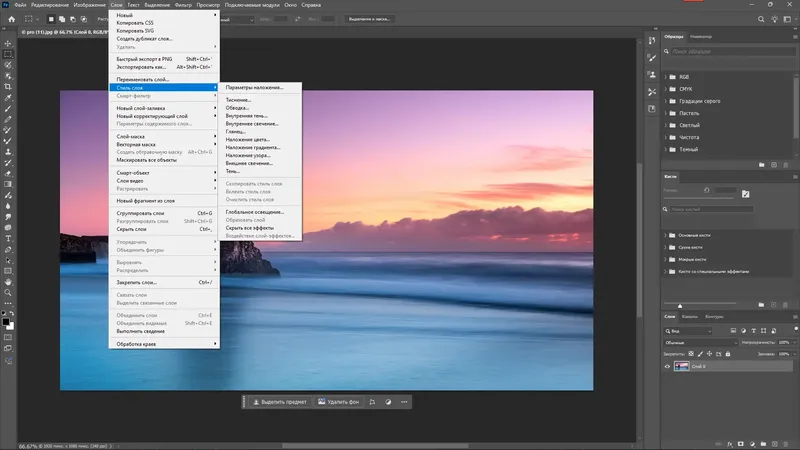Select the Crop tool

(x=8, y=87)
